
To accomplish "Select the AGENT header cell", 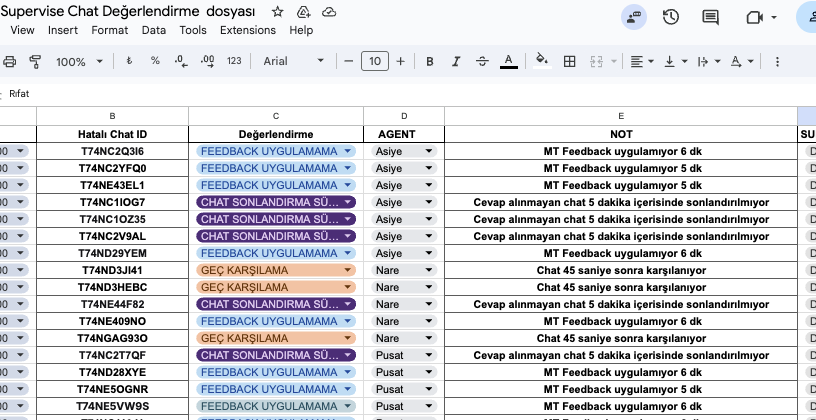I will point(404,134).
